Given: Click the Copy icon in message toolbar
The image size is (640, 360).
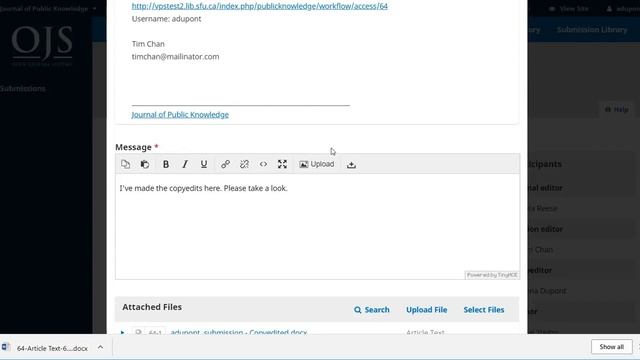Looking at the screenshot, I should point(126,164).
